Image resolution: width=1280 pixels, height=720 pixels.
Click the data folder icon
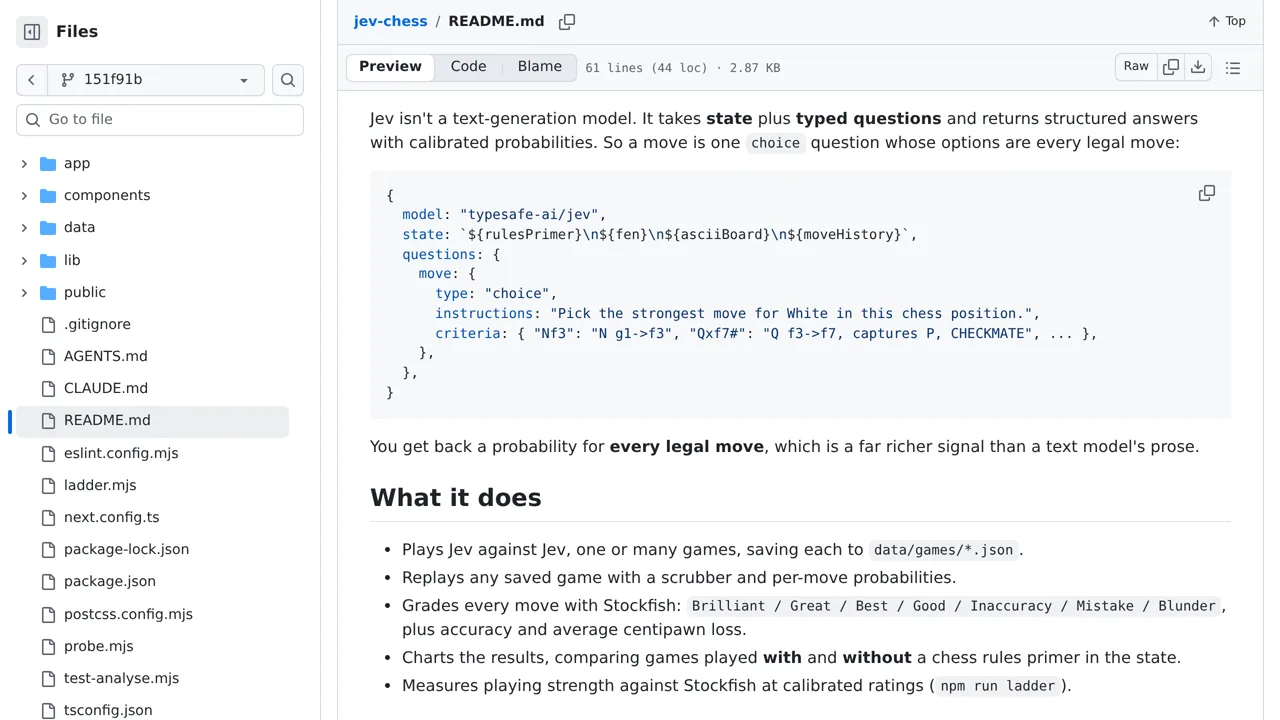48,227
